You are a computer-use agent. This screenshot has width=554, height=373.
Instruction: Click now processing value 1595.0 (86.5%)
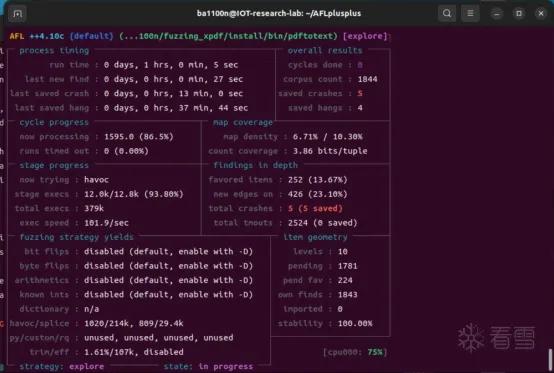pyautogui.click(x=139, y=137)
